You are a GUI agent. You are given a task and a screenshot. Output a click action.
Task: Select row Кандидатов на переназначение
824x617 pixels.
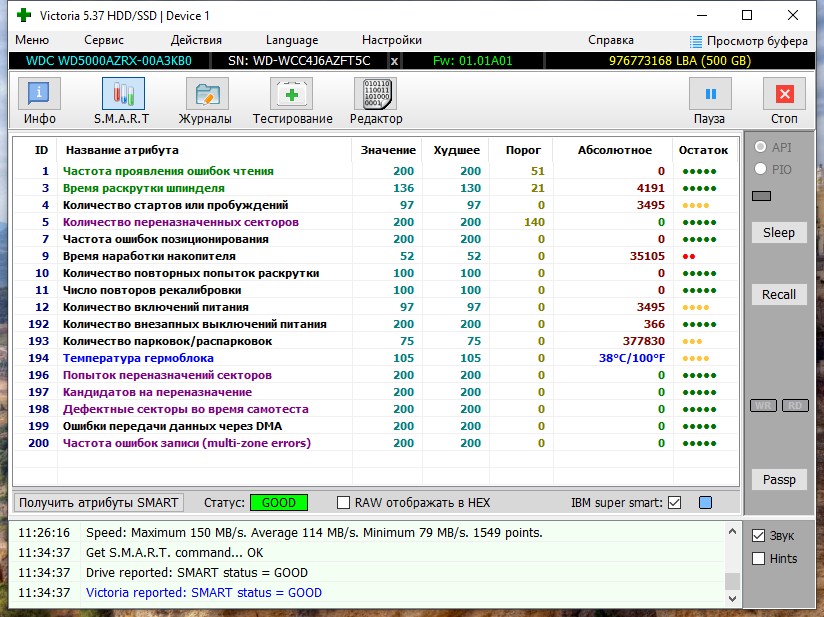tap(376, 392)
